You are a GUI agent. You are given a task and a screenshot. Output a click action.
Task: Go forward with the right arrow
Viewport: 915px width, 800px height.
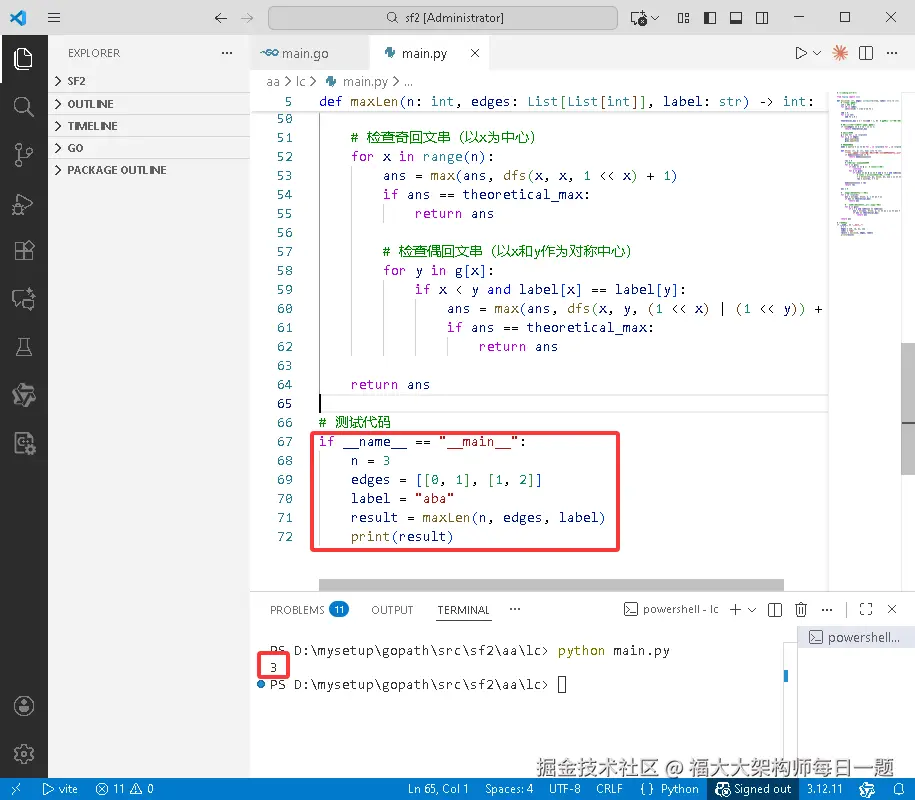point(247,18)
